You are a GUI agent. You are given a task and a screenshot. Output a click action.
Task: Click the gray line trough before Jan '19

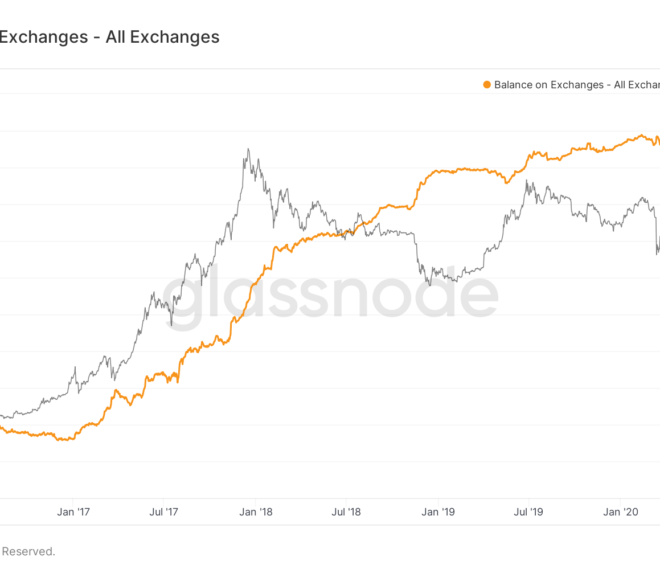point(430,285)
